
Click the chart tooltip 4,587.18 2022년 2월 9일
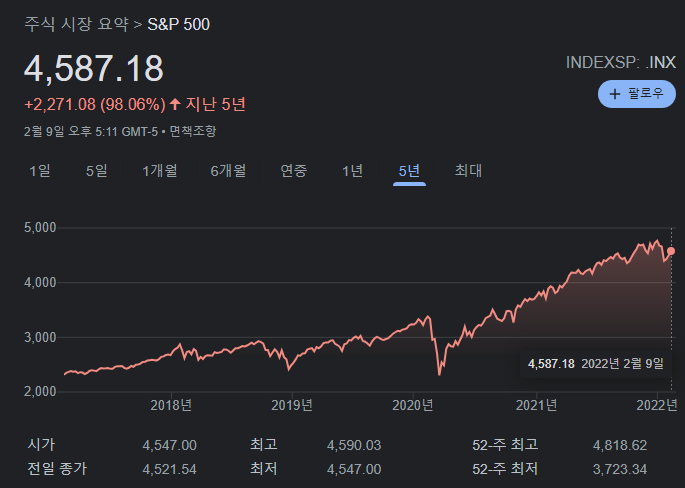click(596, 363)
